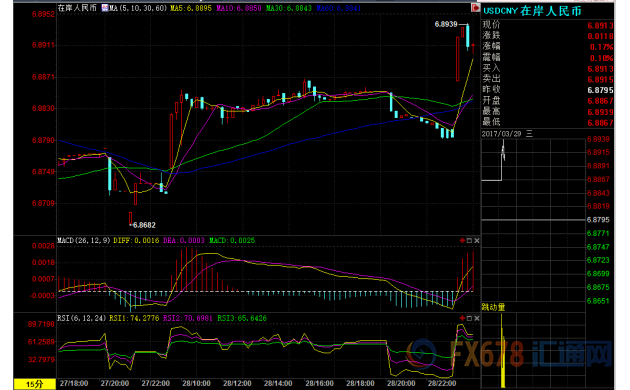The height and width of the screenshot is (390, 630).
Task: Click the 28/22:00 time axis marker
Action: pyautogui.click(x=442, y=383)
